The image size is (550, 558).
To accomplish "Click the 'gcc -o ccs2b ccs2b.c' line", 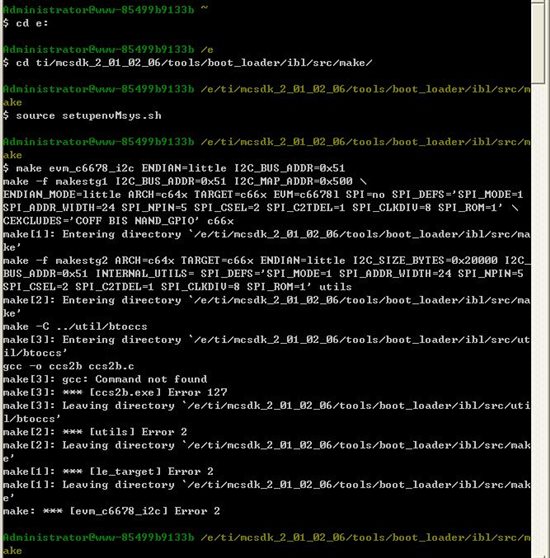I will tap(68, 365).
